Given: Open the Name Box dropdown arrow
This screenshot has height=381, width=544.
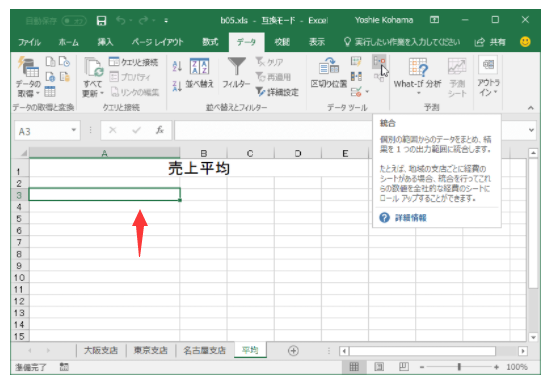Looking at the screenshot, I should (x=74, y=130).
